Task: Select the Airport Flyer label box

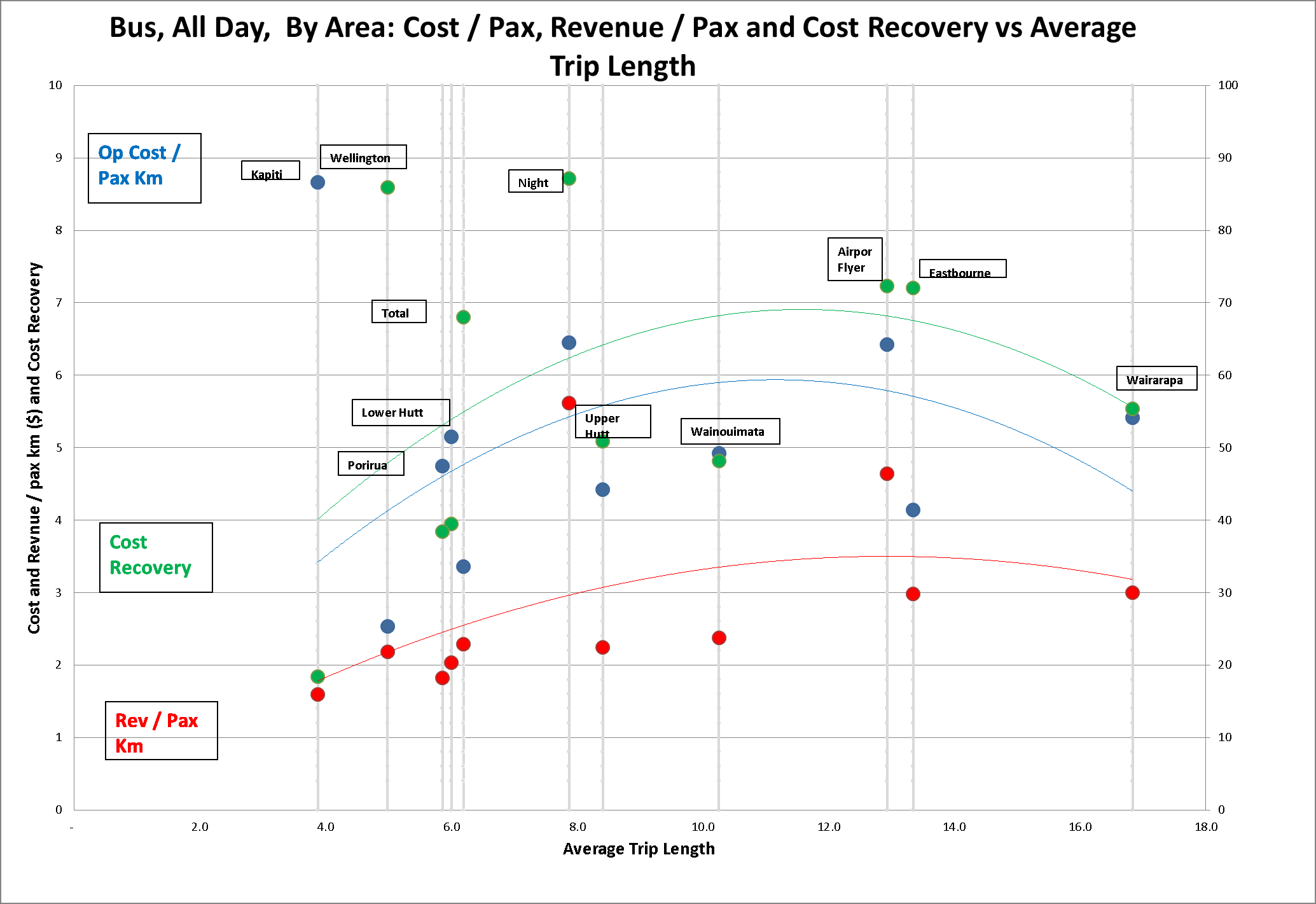Action: click(854, 259)
